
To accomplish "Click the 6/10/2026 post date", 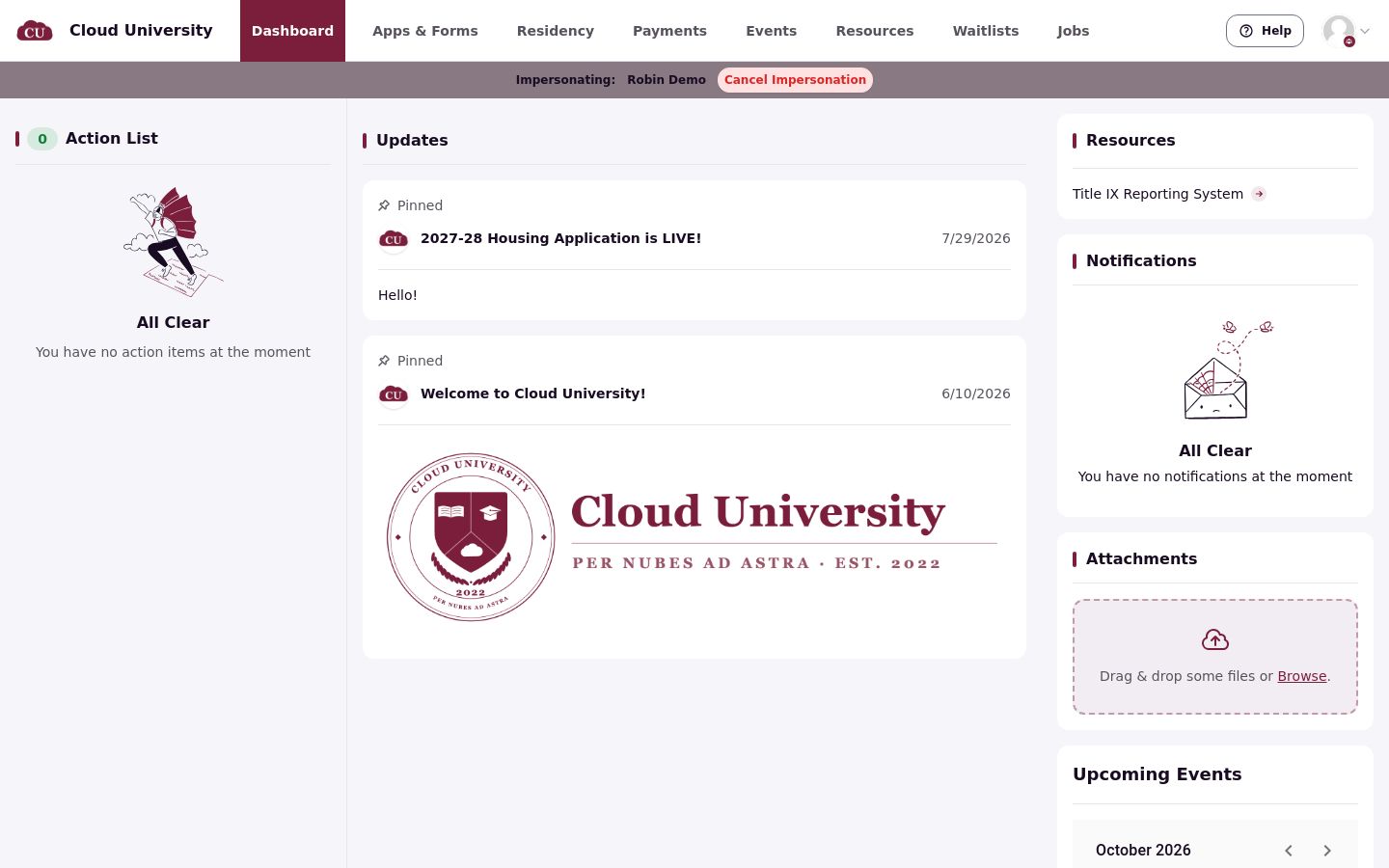I will 976,393.
